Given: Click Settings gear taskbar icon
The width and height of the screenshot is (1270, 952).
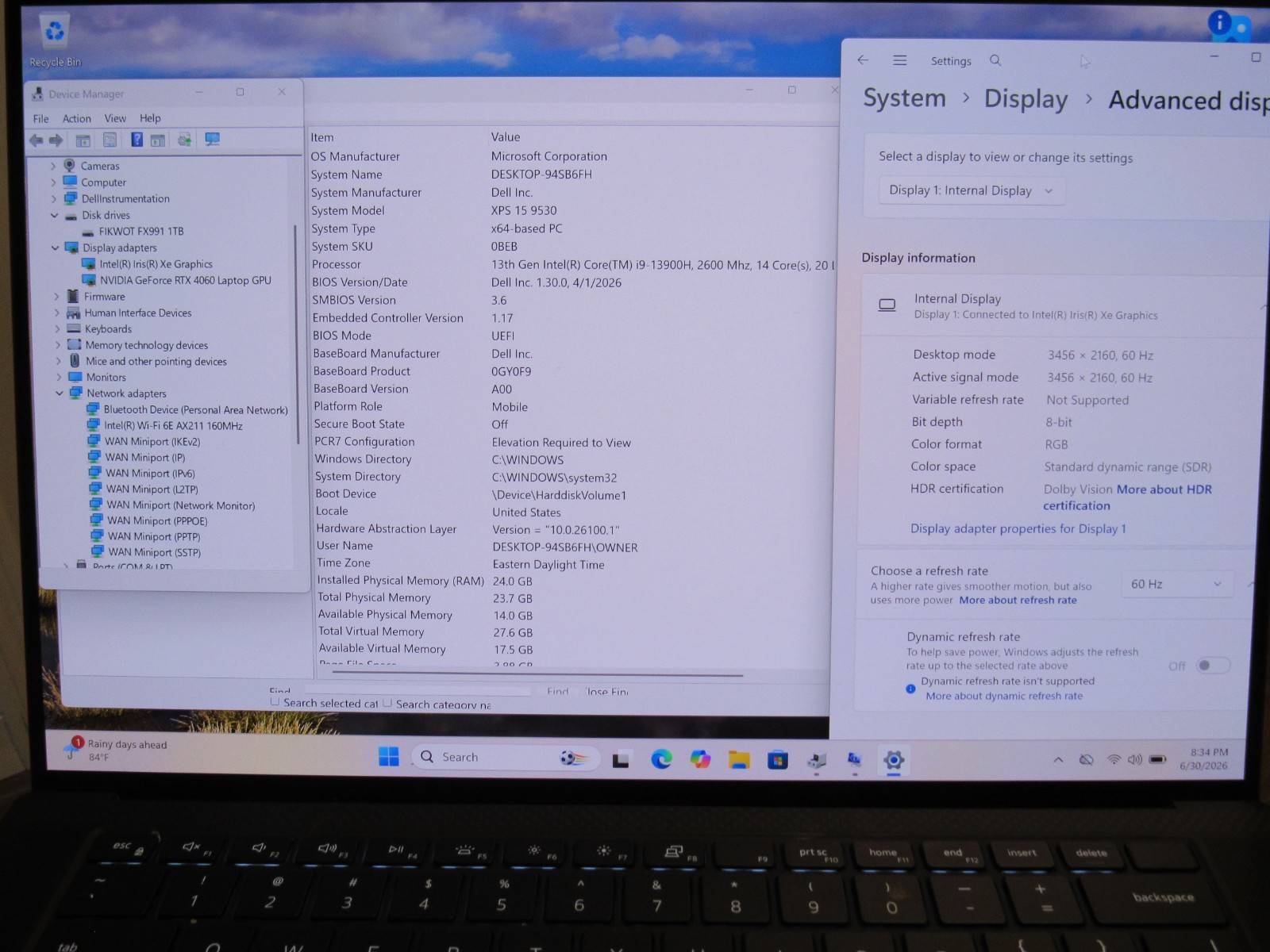Looking at the screenshot, I should 894,760.
